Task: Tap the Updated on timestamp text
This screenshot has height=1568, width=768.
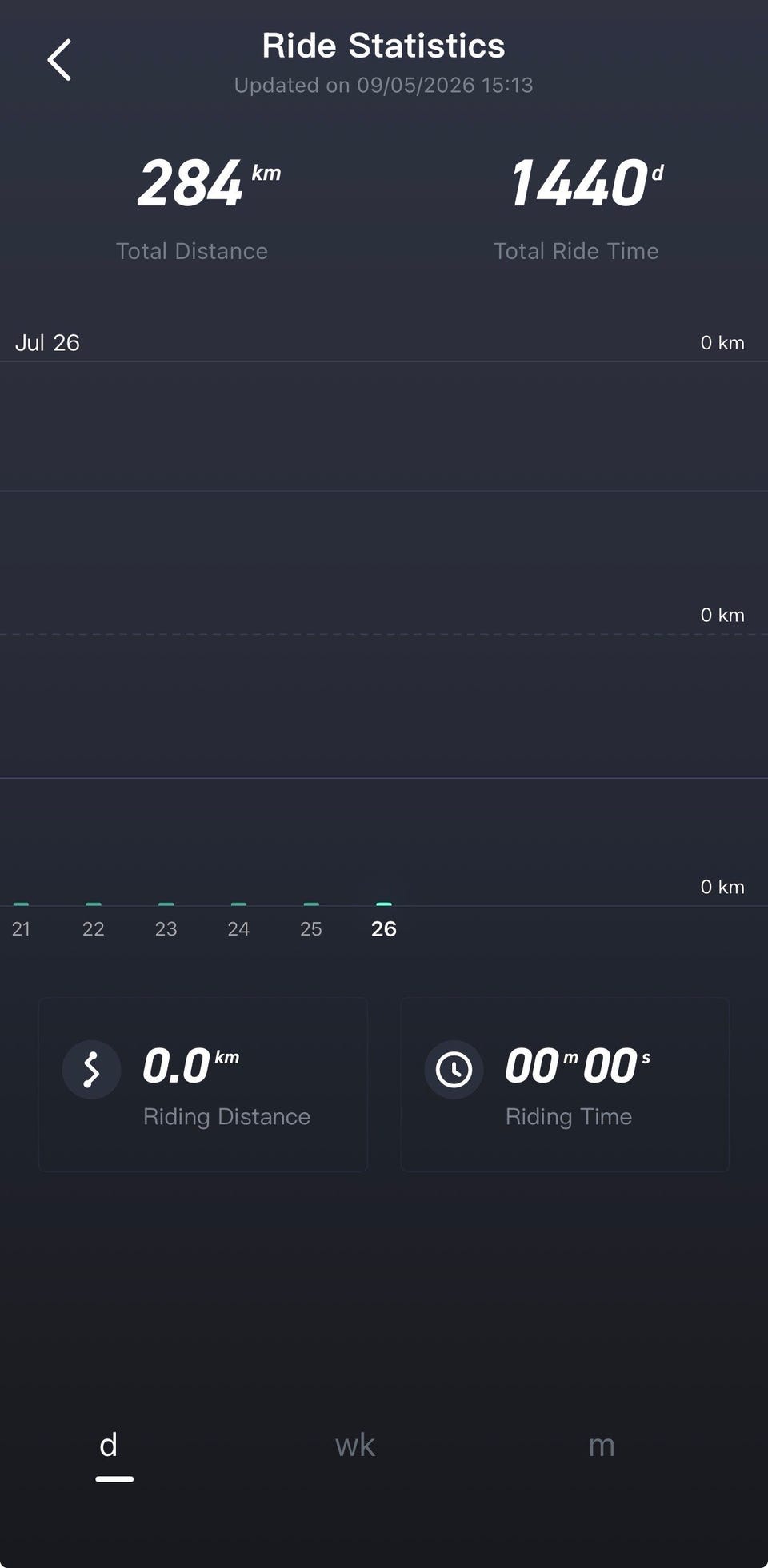Action: click(384, 85)
